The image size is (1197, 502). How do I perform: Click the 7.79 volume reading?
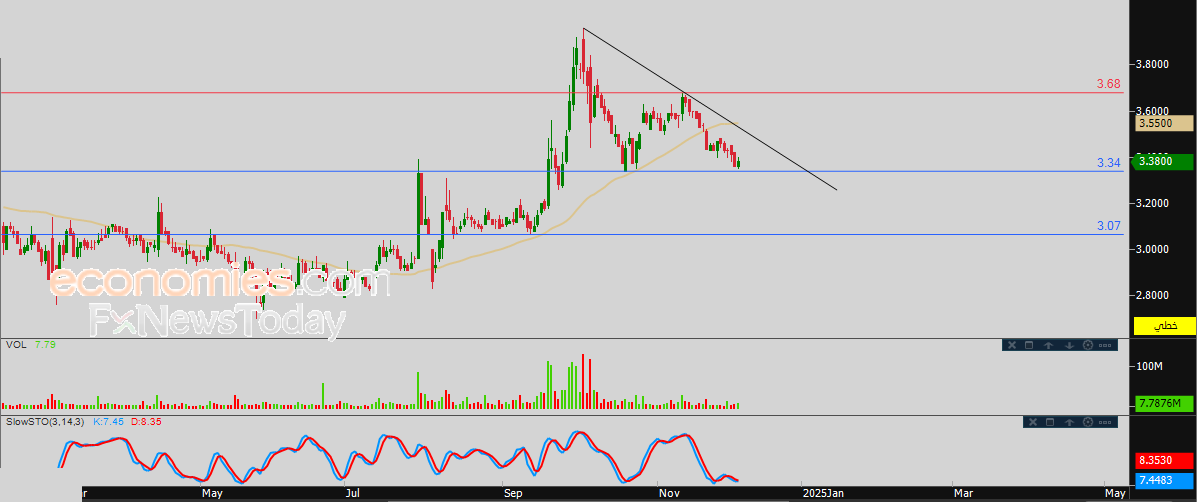46,345
